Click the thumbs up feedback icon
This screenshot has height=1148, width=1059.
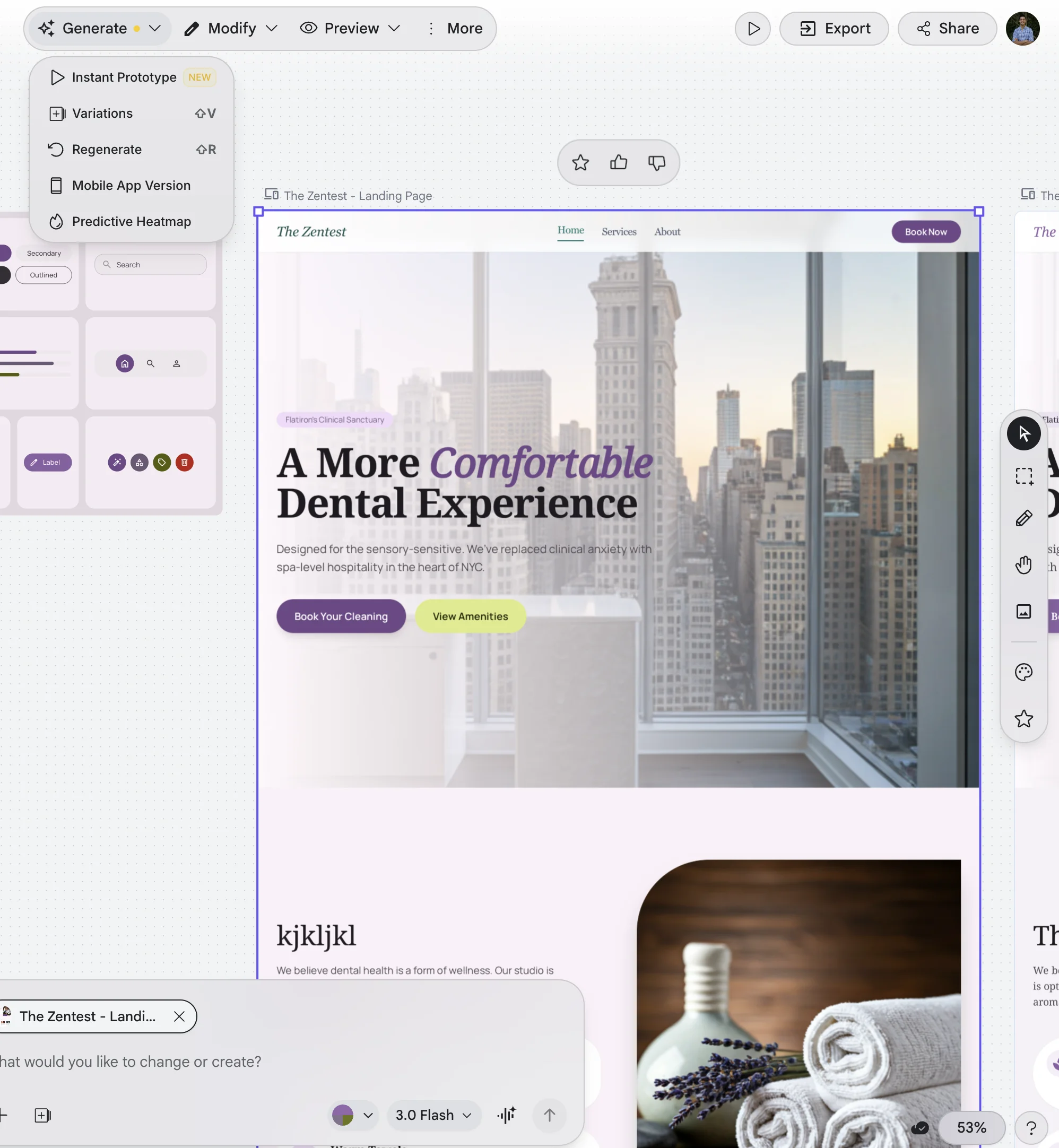click(618, 163)
